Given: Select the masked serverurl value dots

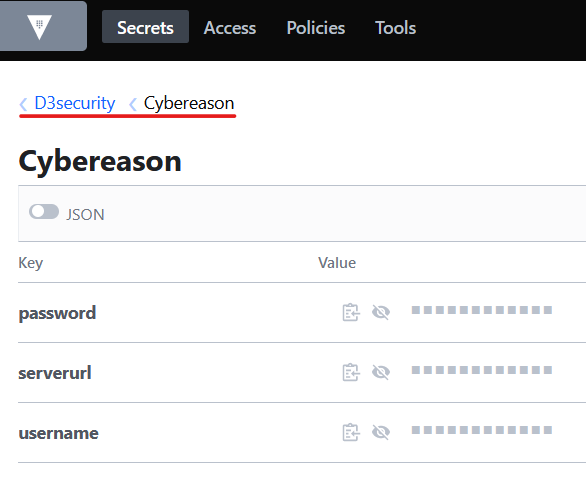Looking at the screenshot, I should point(482,370).
